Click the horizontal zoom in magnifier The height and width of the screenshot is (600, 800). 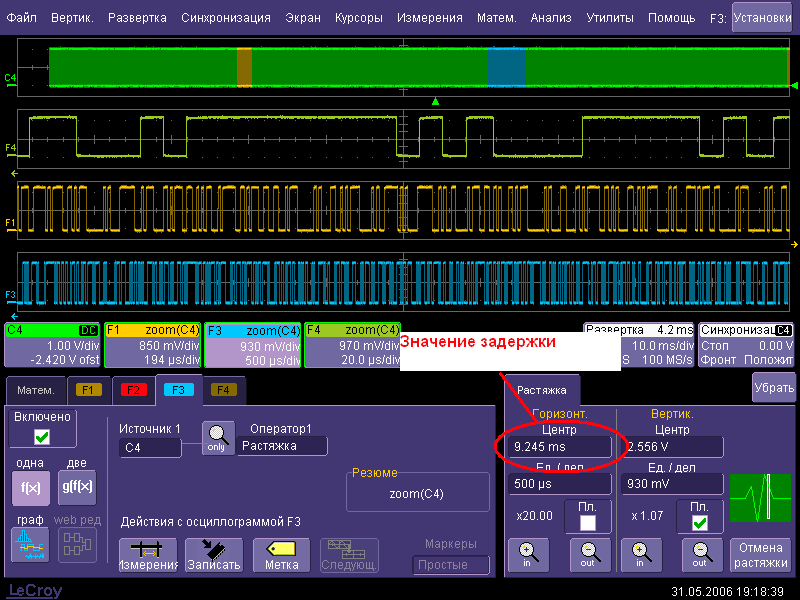528,553
